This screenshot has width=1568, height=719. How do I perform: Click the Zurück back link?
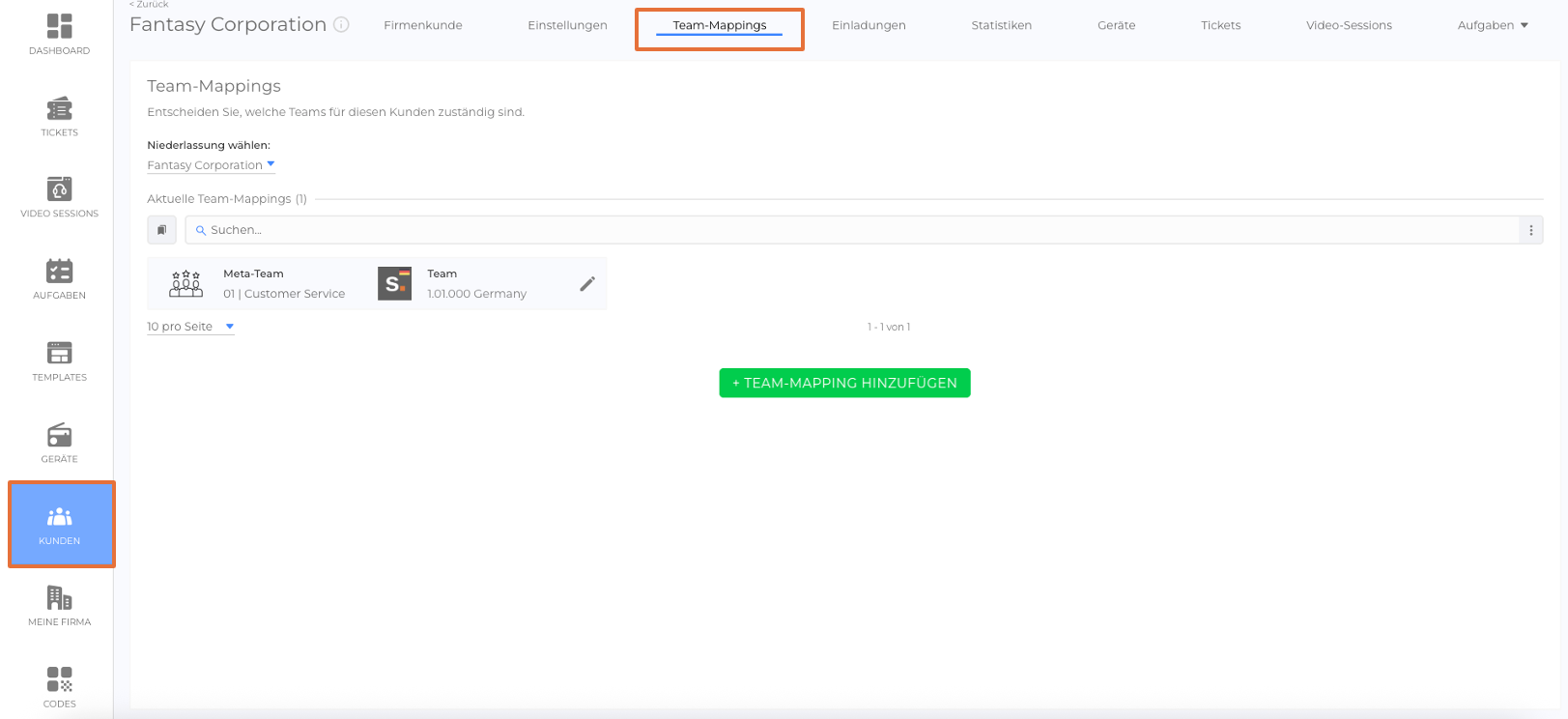click(150, 5)
